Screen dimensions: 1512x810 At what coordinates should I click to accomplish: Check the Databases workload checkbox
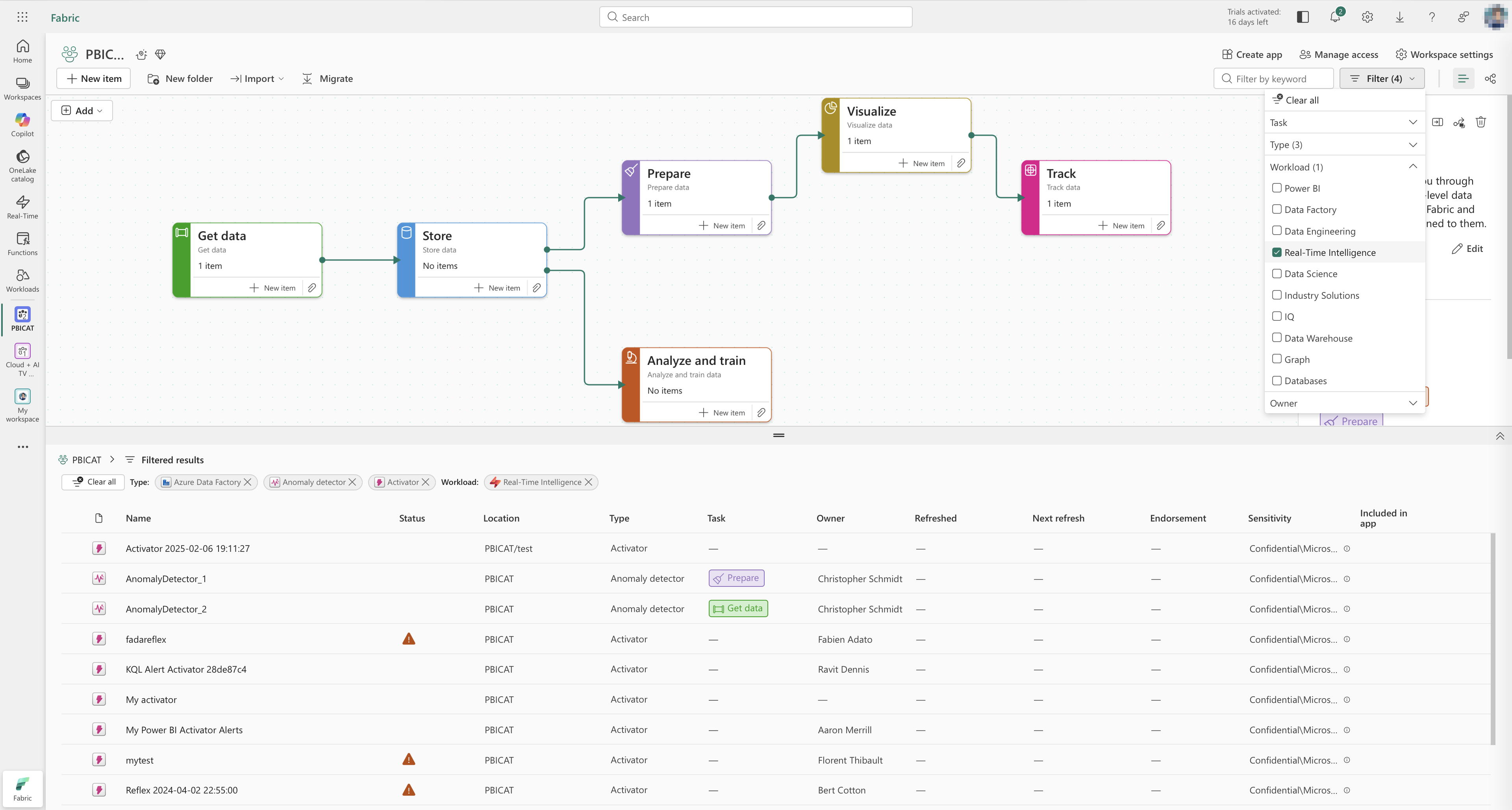(1277, 380)
